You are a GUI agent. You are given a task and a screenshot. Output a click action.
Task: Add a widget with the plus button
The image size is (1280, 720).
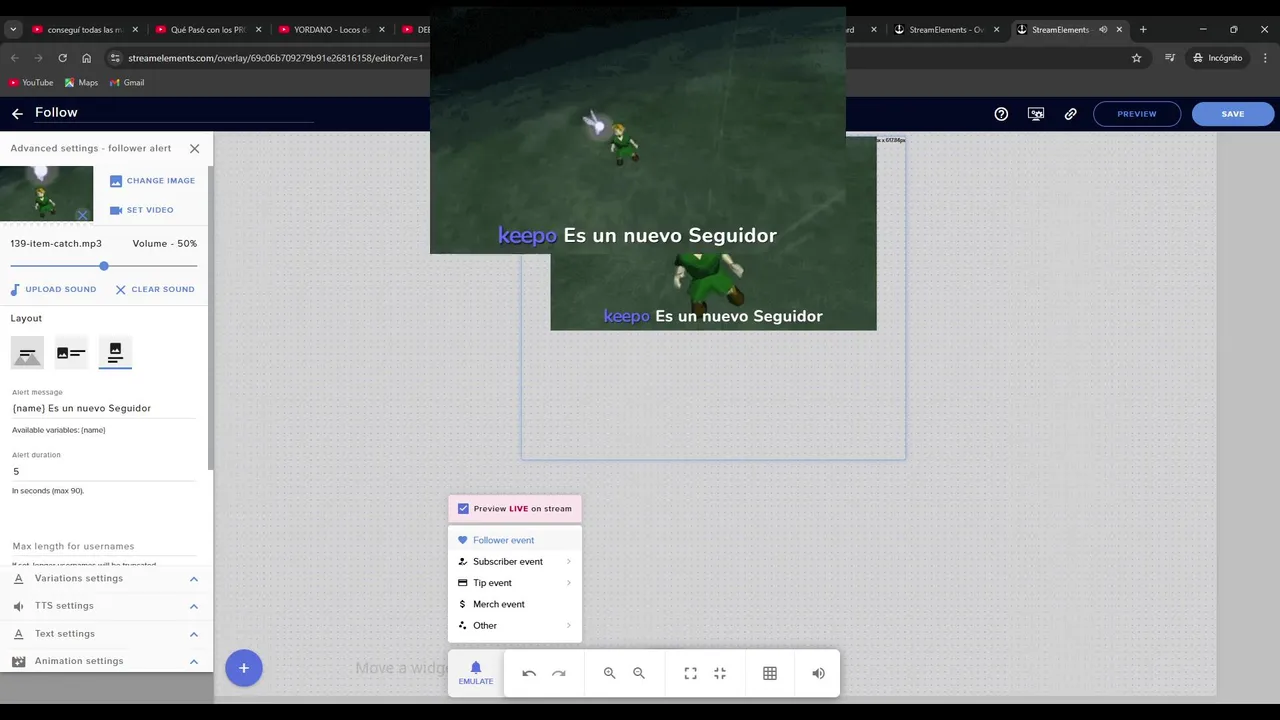coord(244,668)
